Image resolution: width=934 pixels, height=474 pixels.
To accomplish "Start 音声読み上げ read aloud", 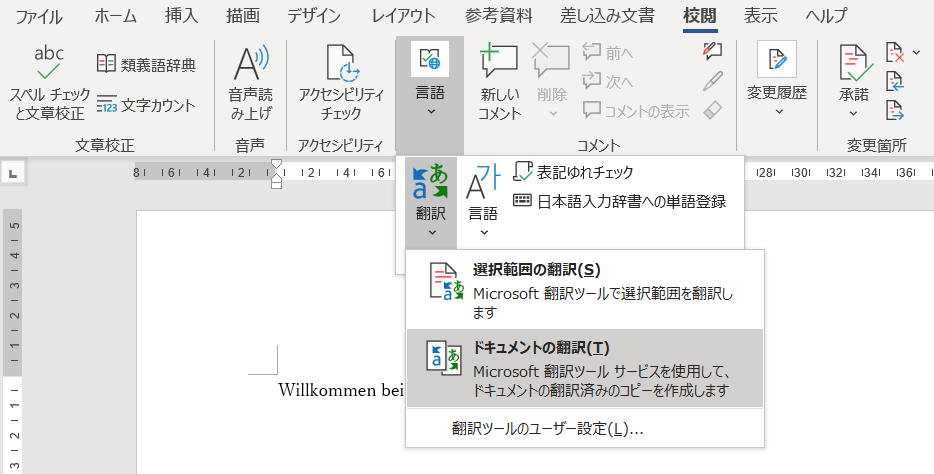I will pos(250,82).
